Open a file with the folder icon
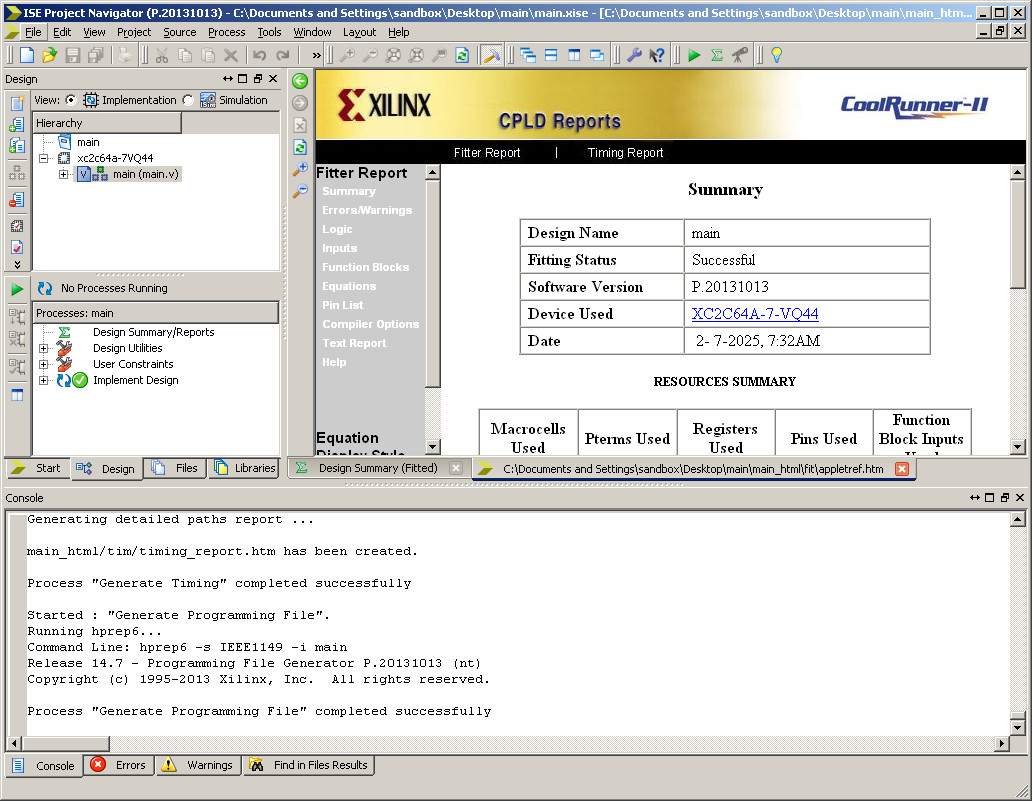This screenshot has width=1032, height=801. [x=49, y=55]
